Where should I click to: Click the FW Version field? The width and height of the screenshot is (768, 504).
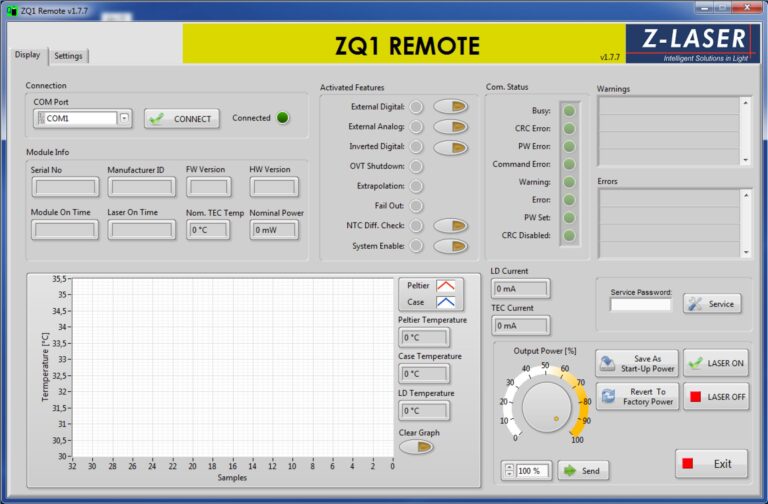coord(209,187)
